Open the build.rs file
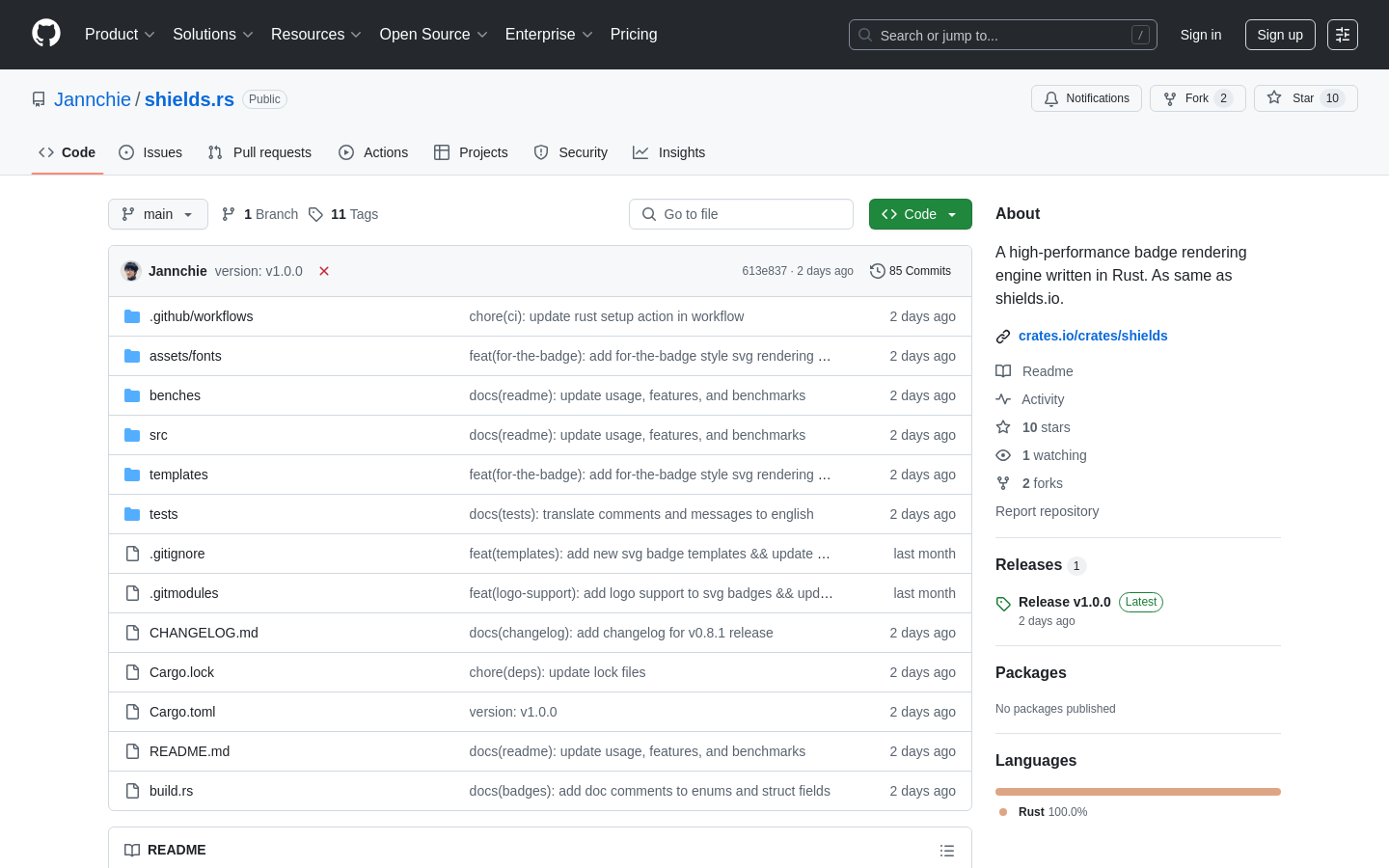This screenshot has height=868, width=1389. [171, 791]
